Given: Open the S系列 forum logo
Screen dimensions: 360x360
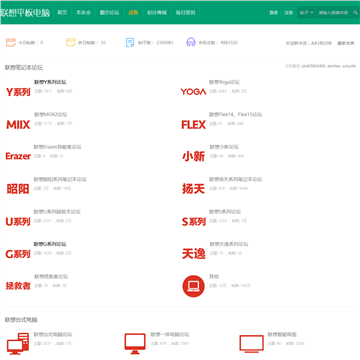Looking at the screenshot, I should tap(193, 222).
